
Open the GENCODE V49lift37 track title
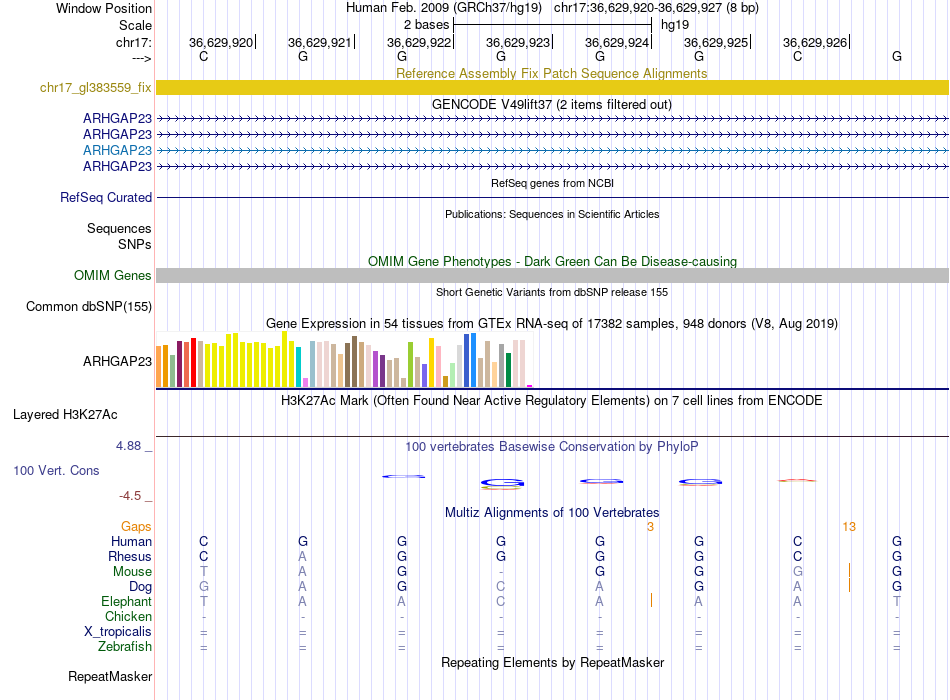551,104
